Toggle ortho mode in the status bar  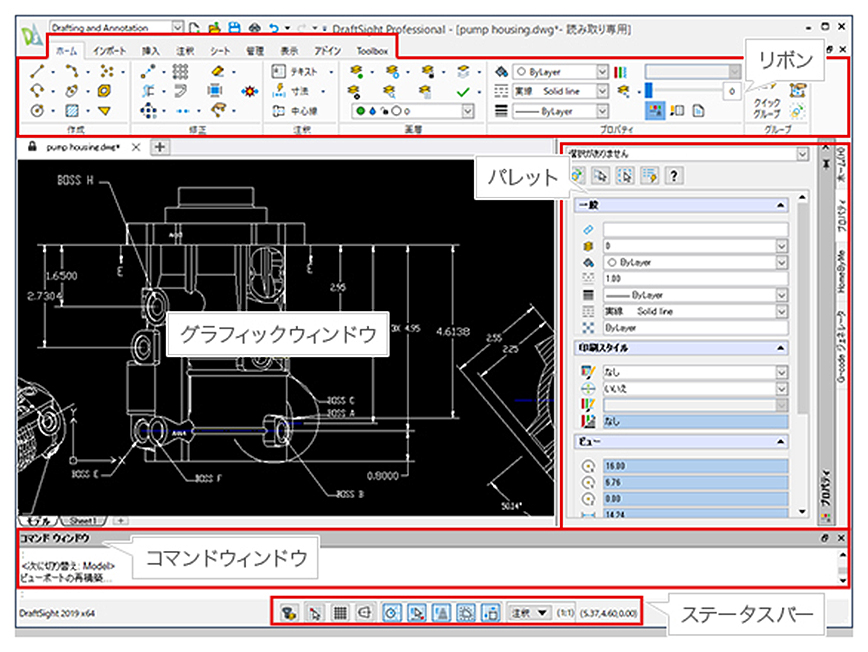[x=364, y=612]
